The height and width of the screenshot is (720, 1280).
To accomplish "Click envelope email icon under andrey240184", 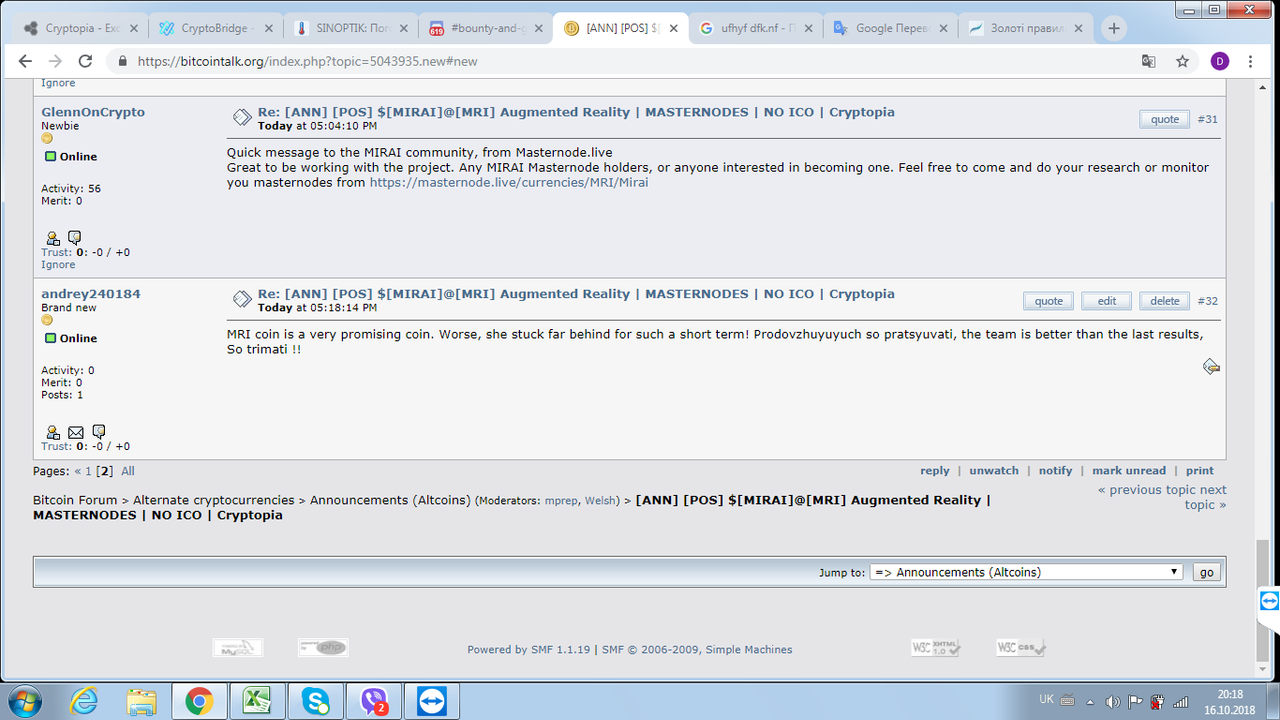I will pyautogui.click(x=75, y=433).
